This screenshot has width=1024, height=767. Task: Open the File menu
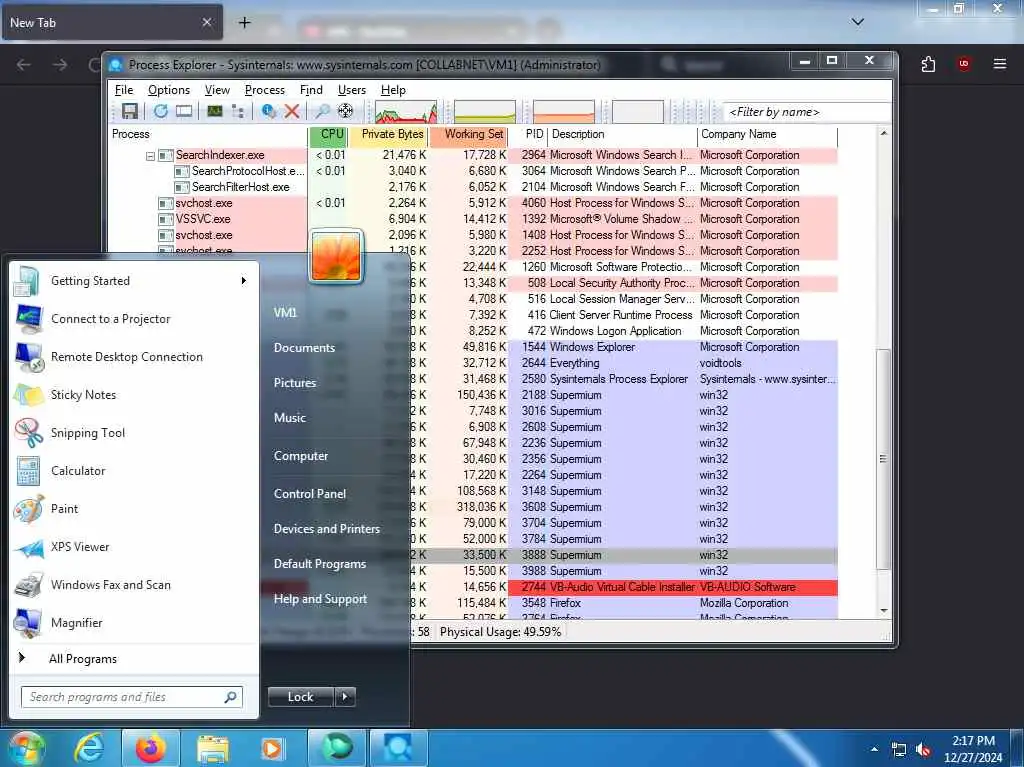point(123,90)
